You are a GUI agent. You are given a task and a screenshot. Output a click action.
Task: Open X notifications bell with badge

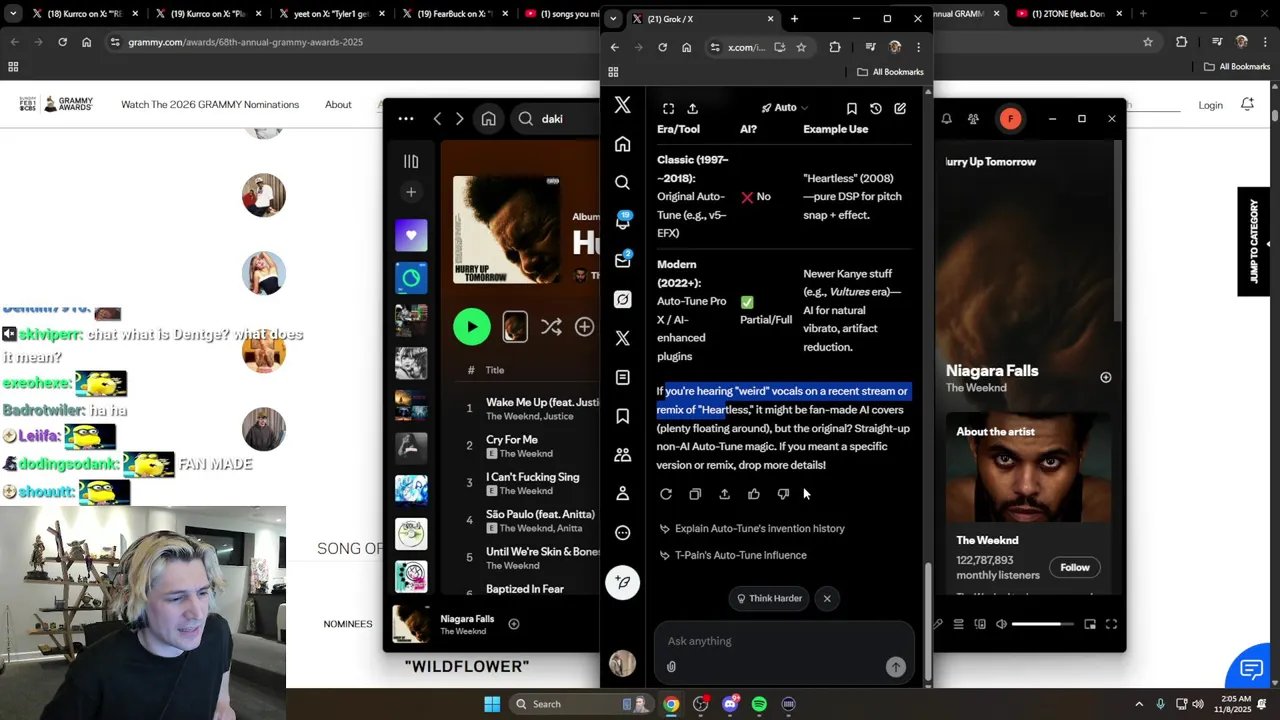coord(622,221)
